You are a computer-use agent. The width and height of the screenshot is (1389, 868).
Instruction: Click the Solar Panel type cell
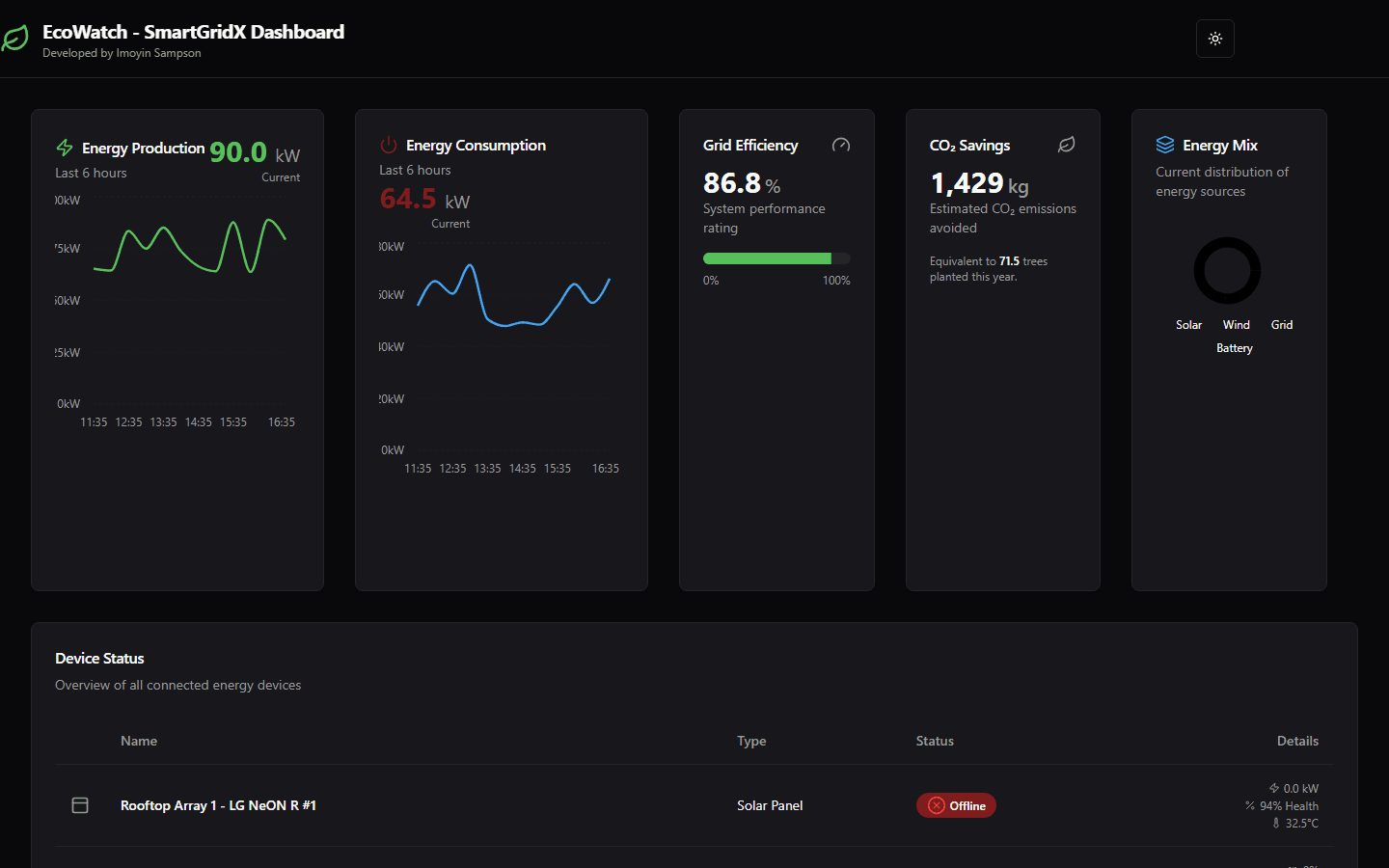point(770,805)
